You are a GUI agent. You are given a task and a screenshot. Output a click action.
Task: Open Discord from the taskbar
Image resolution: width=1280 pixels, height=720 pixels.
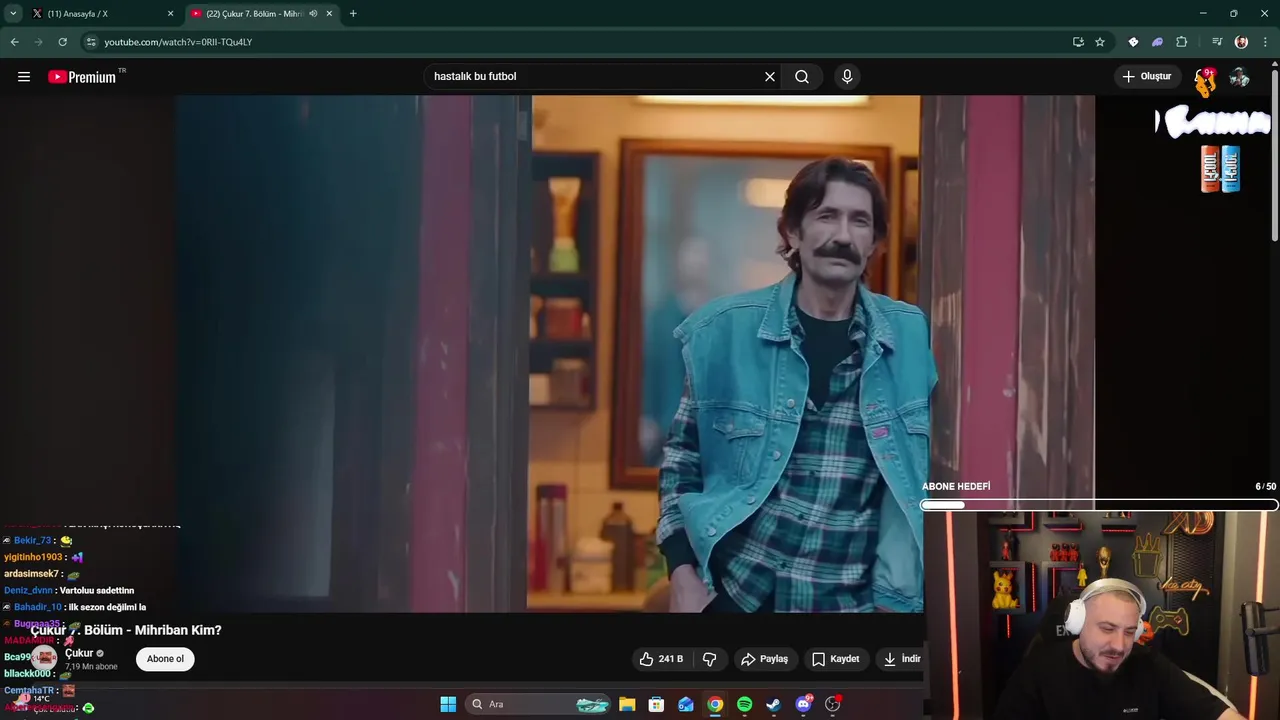(x=803, y=704)
